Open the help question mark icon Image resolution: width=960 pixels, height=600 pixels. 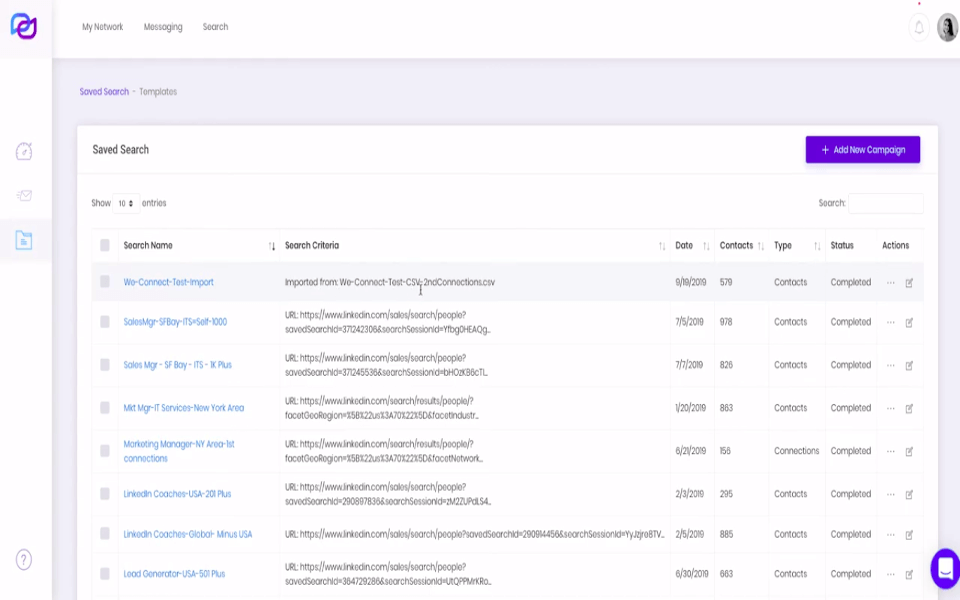click(24, 560)
